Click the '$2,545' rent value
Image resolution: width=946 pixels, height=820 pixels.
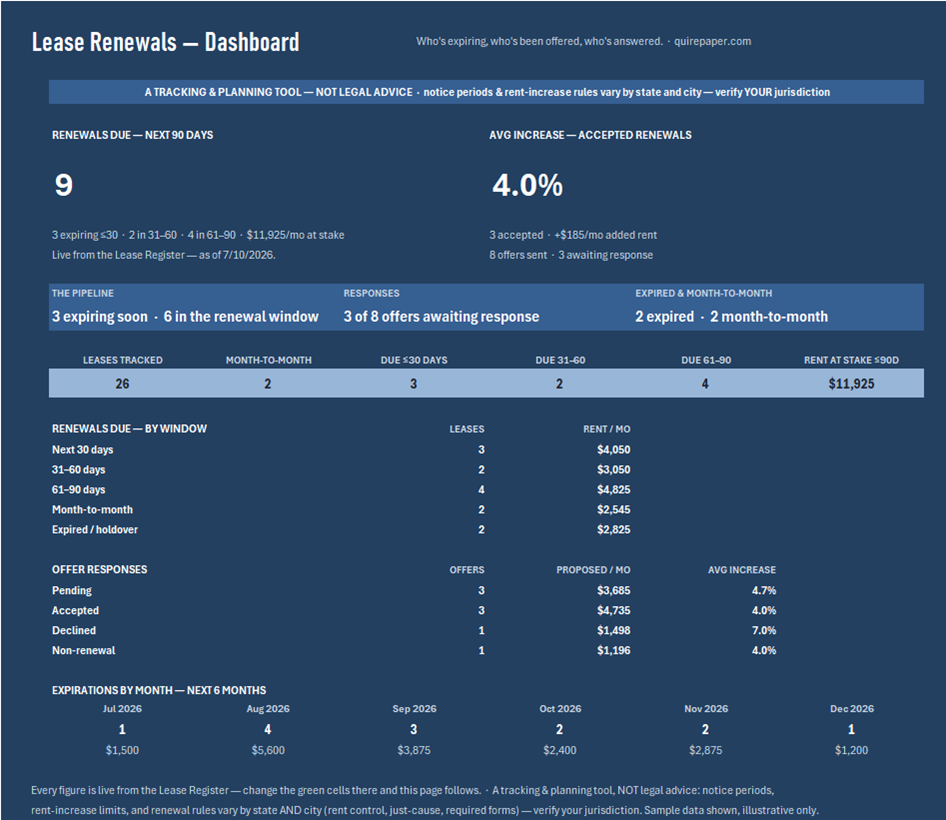tap(614, 509)
